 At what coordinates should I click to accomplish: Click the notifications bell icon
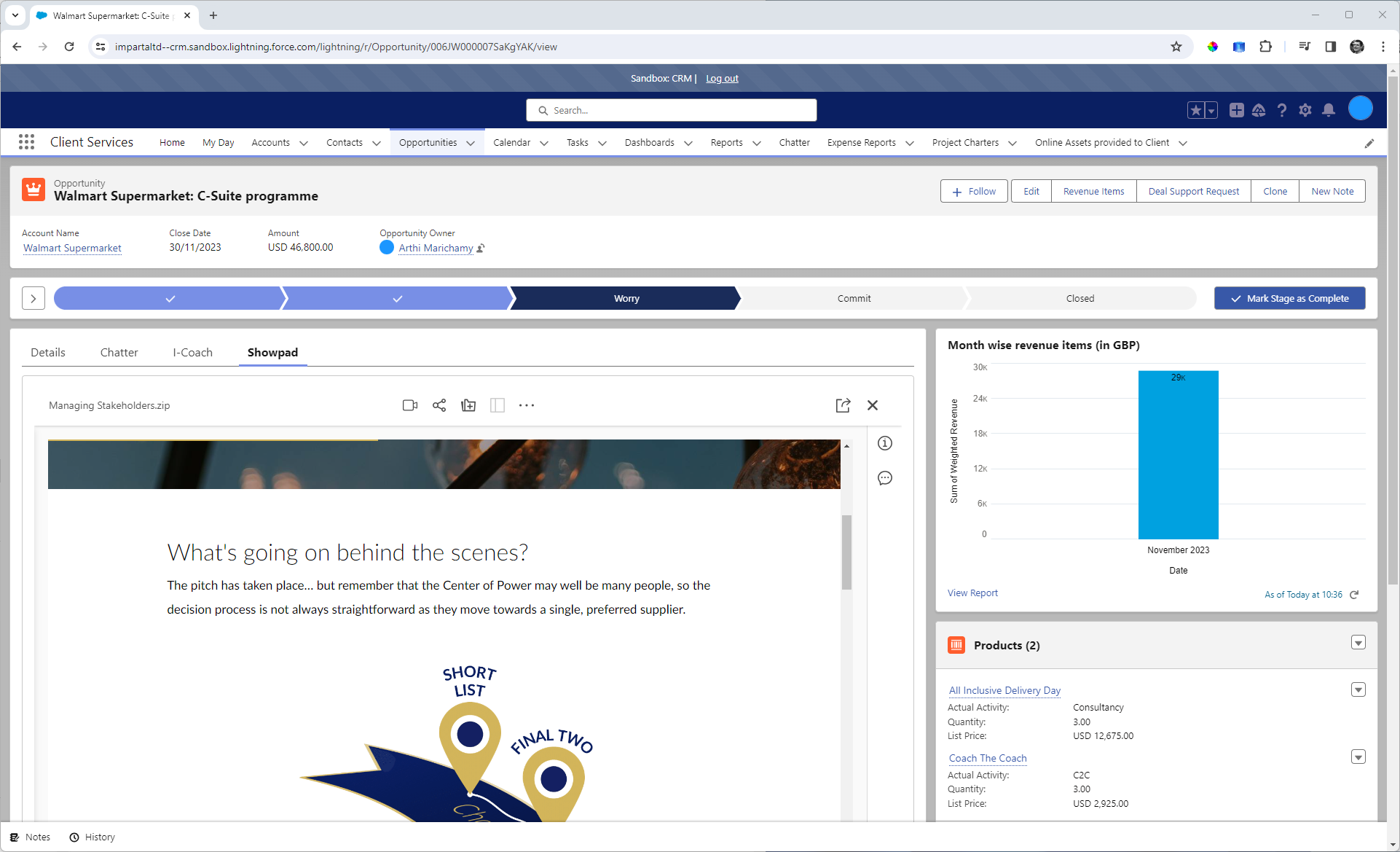pyautogui.click(x=1328, y=110)
